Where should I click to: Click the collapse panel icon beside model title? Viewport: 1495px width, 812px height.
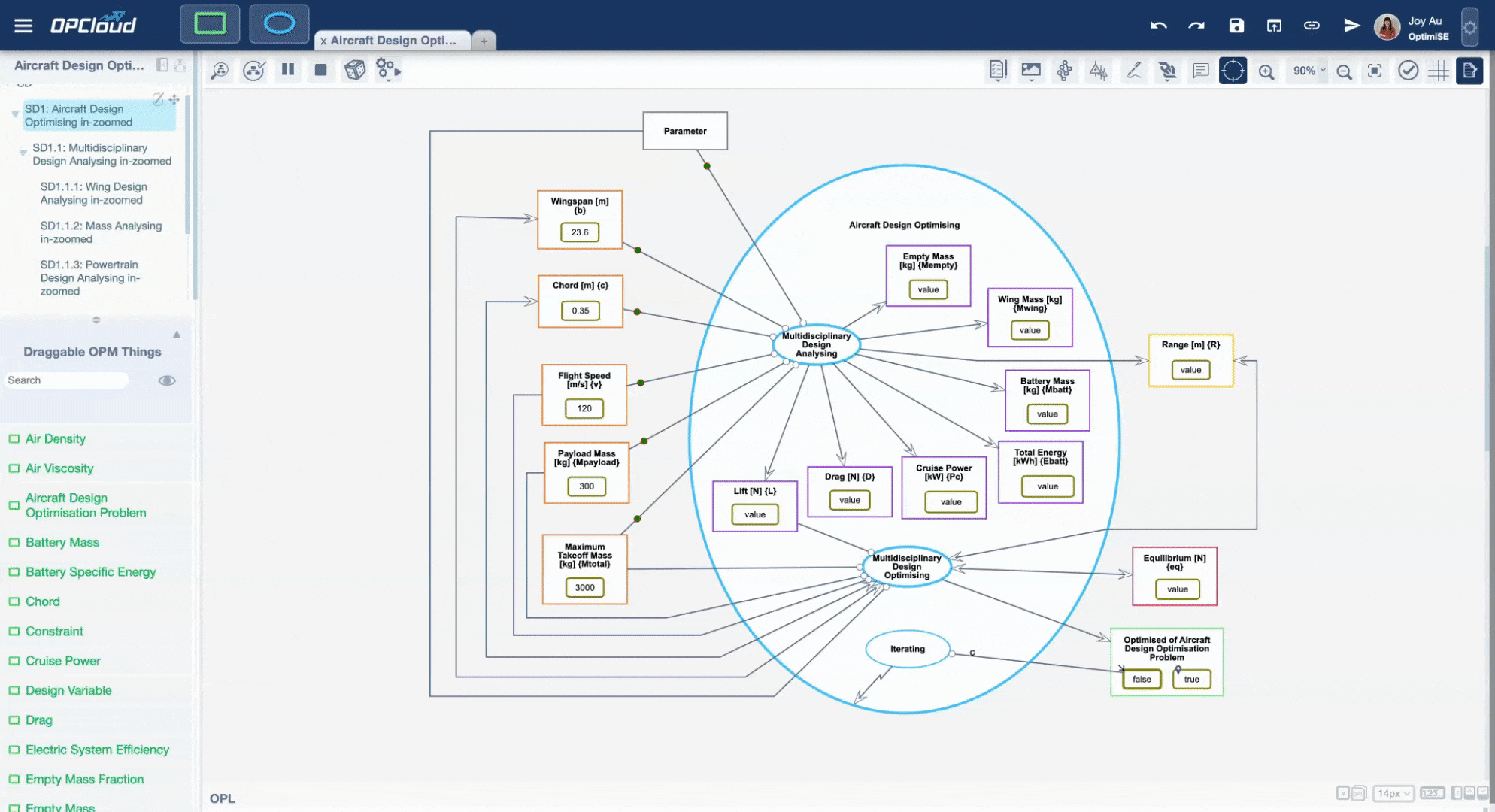[162, 65]
